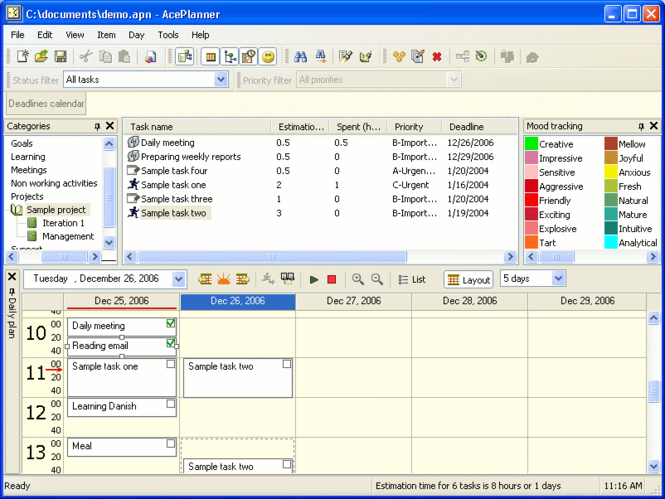
Task: Select the green Creative mood swatch
Action: [531, 144]
